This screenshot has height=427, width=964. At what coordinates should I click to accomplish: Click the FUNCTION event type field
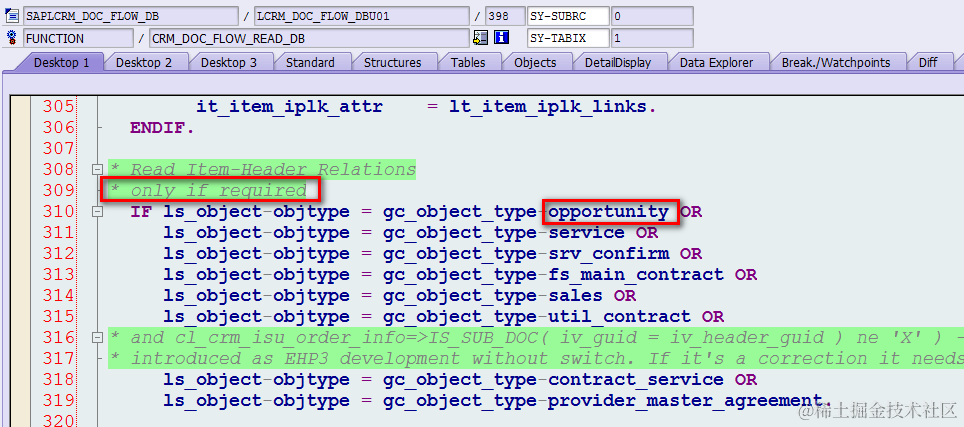click(78, 38)
